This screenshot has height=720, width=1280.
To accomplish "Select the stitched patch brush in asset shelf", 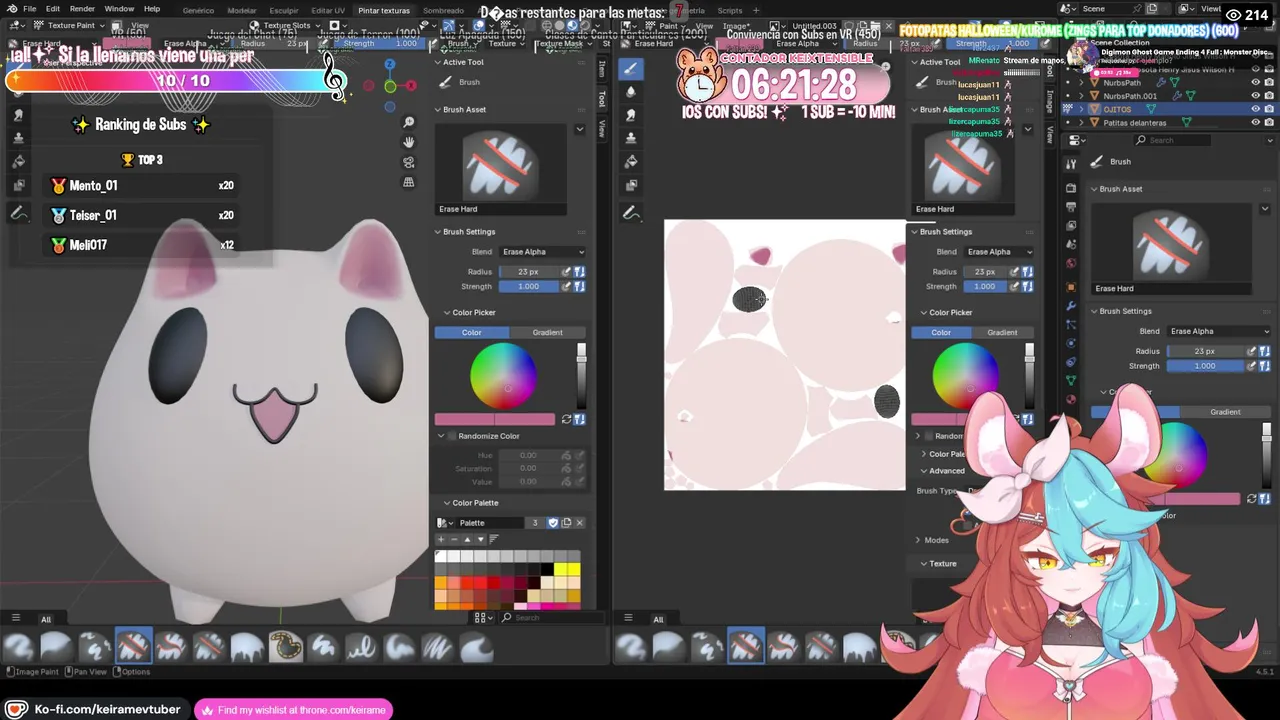I will pos(286,646).
